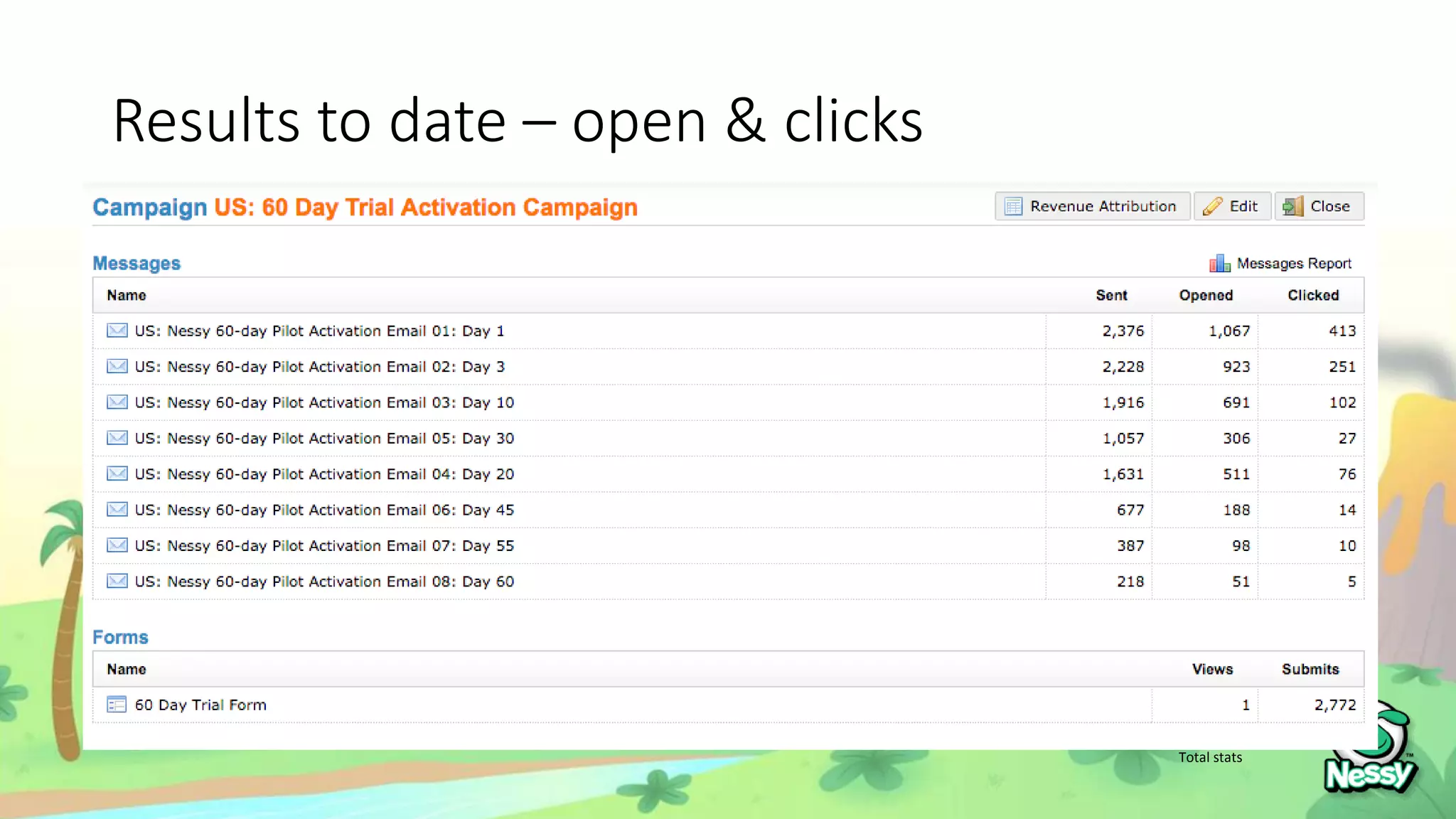
Task: Click the Views column header in Forms
Action: [x=1212, y=669]
